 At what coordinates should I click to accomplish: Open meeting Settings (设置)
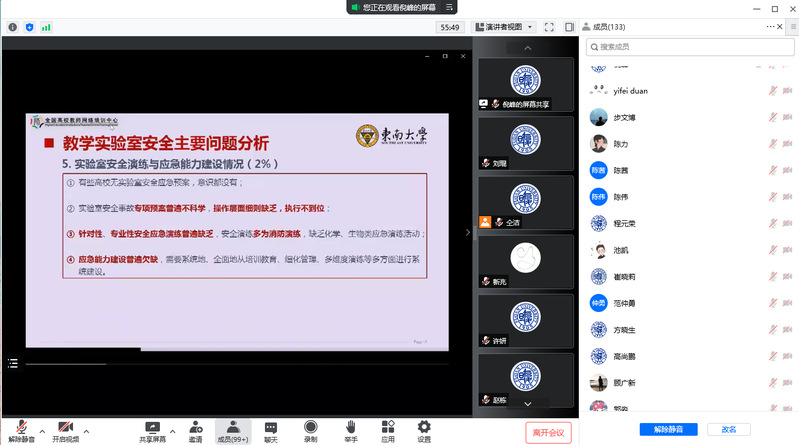(424, 430)
